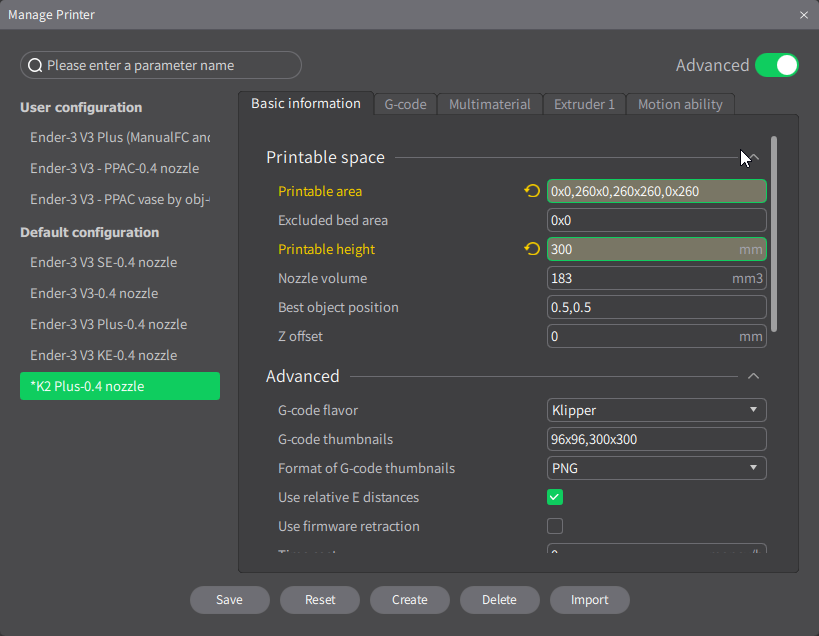Click the Z offset label
This screenshot has width=819, height=636.
pos(300,336)
